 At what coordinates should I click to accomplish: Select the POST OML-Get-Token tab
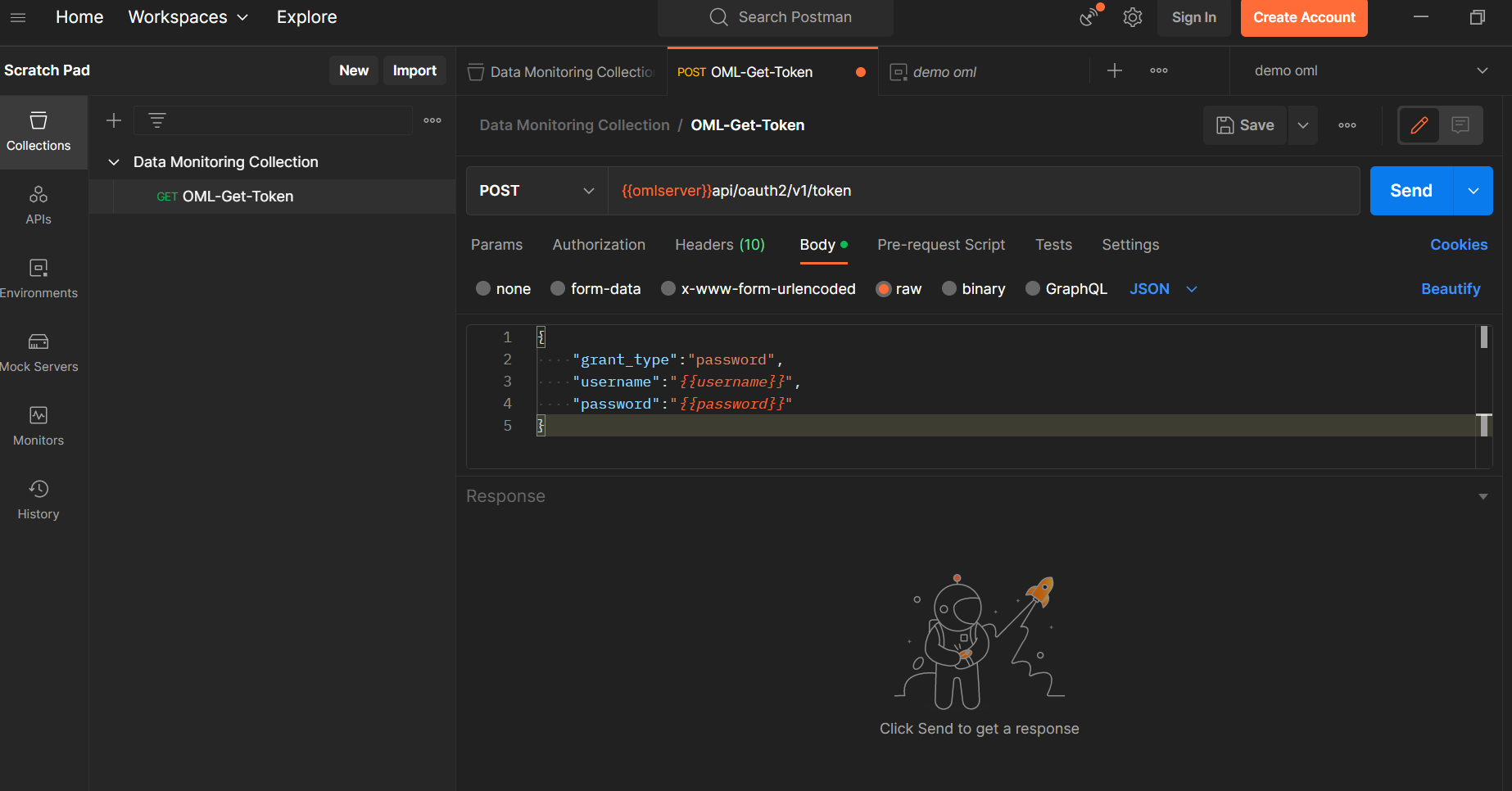click(772, 72)
